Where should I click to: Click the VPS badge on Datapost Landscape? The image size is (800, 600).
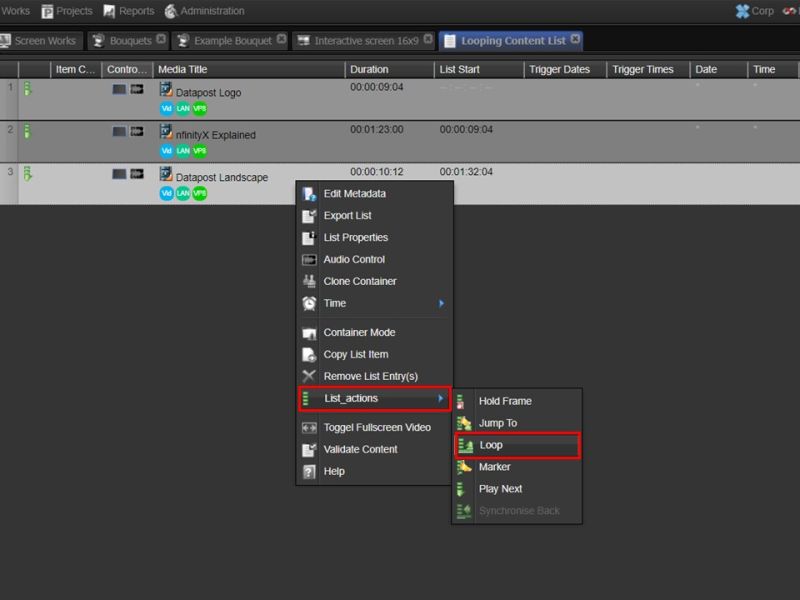pyautogui.click(x=199, y=193)
